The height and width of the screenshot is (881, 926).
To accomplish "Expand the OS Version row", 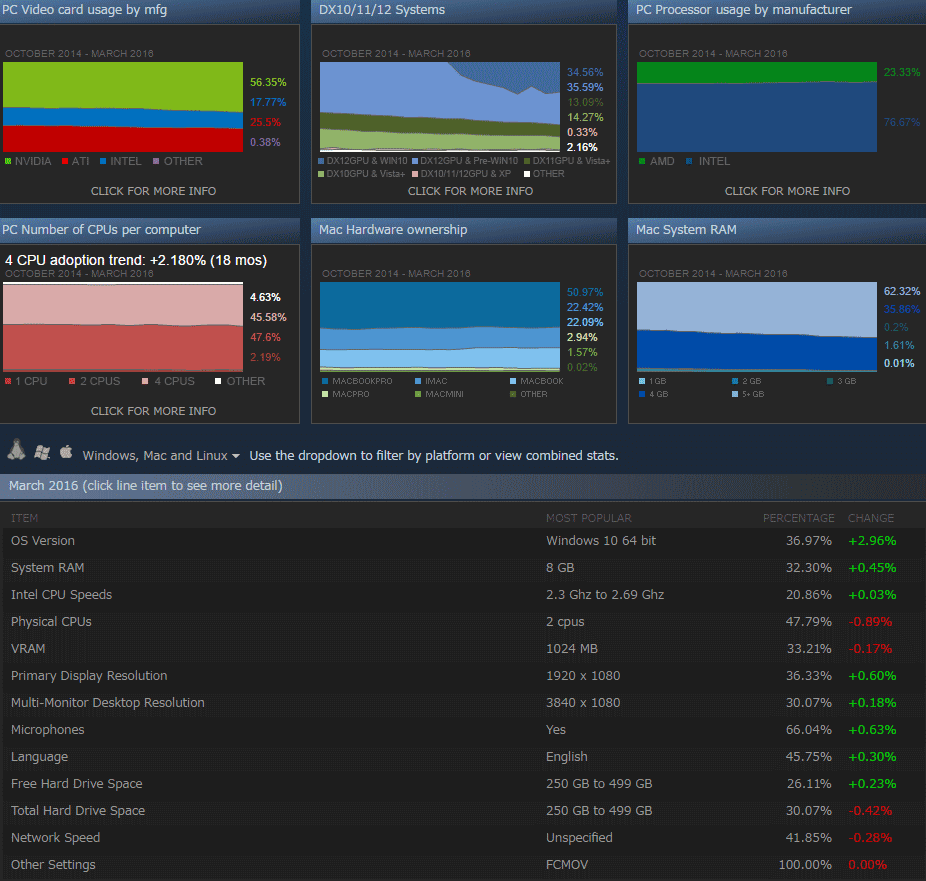I will [463, 541].
